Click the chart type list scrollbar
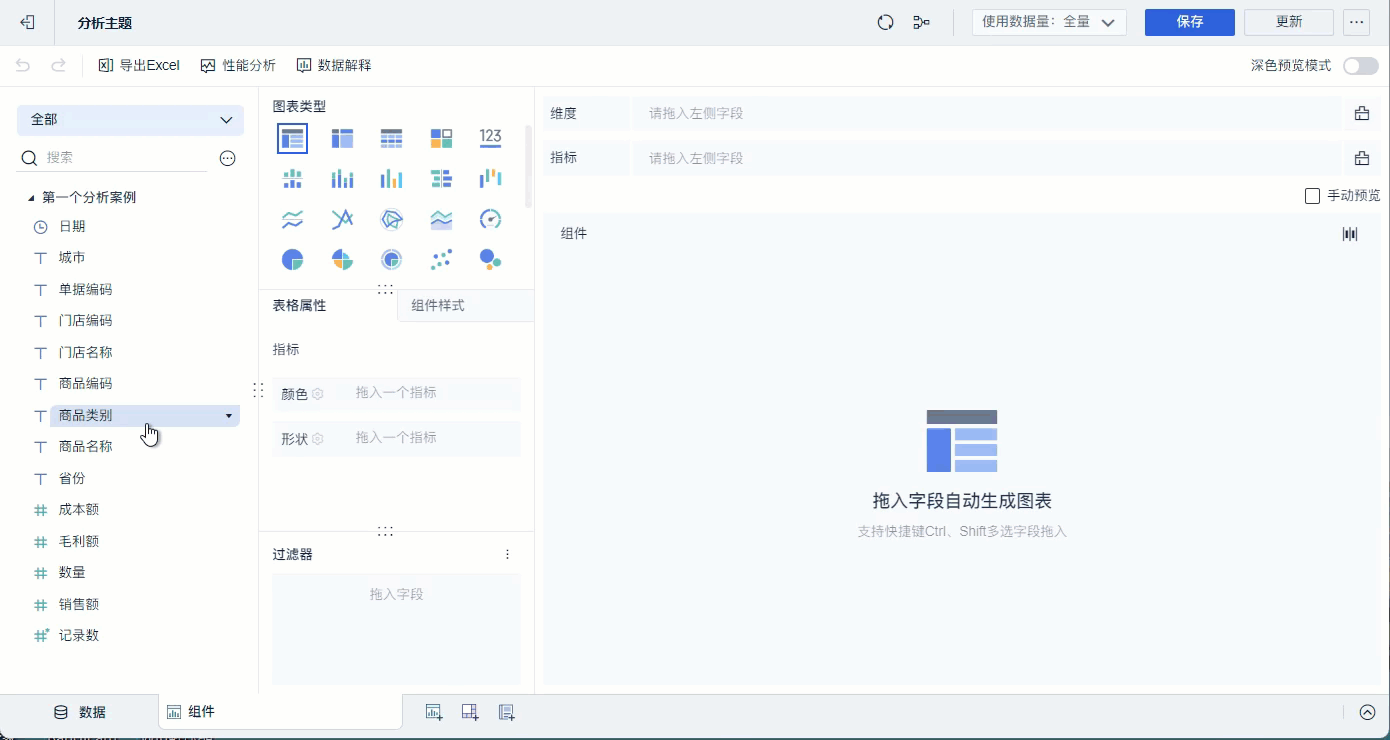This screenshot has height=740, width=1390. click(x=528, y=165)
